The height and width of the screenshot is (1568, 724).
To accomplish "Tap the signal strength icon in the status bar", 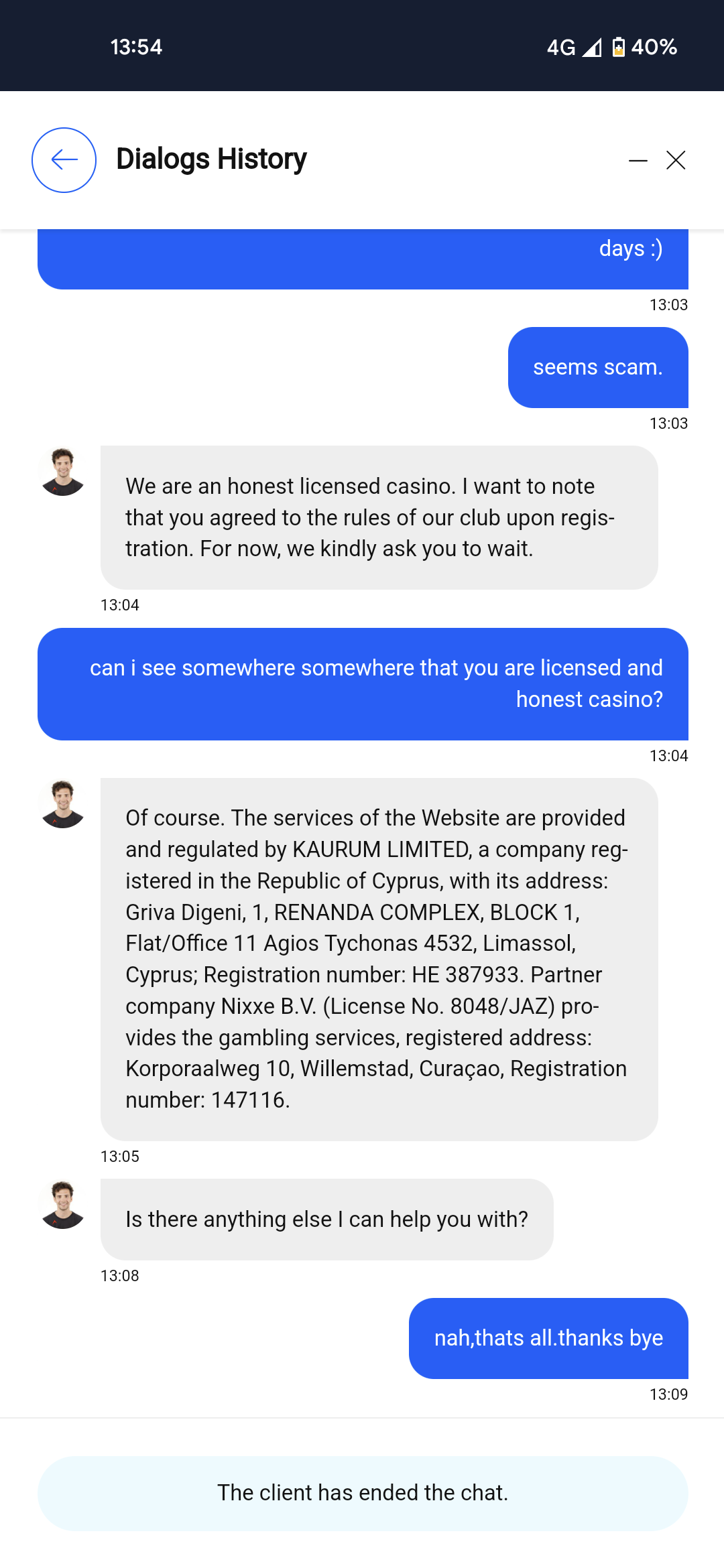I will pos(591,47).
